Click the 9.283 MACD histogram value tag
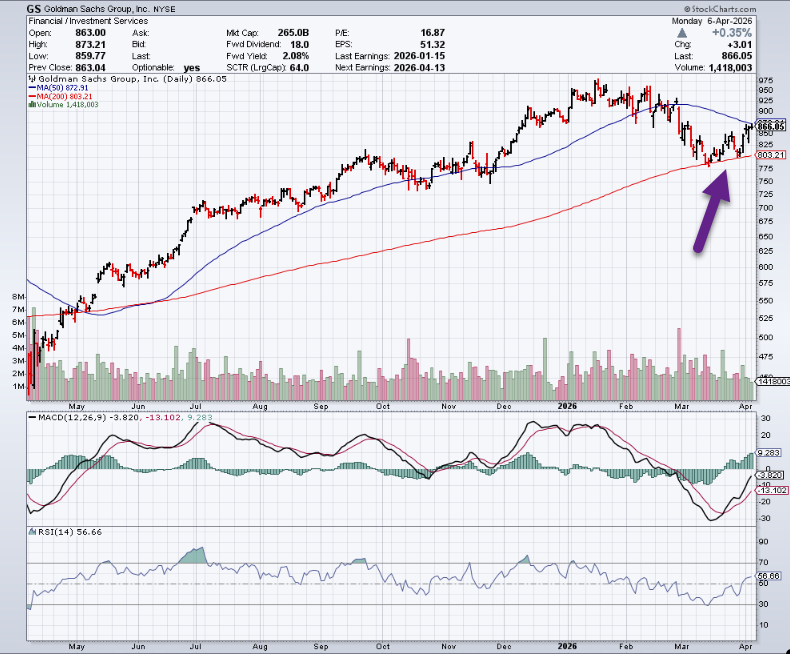Viewport: 790px width, 654px height. click(x=770, y=453)
